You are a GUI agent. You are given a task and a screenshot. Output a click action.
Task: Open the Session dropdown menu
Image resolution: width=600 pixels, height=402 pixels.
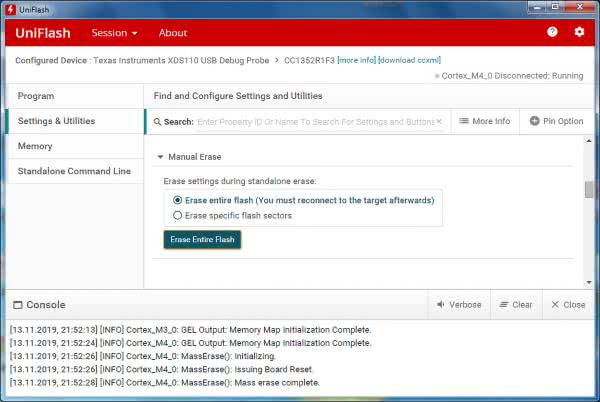tap(114, 33)
